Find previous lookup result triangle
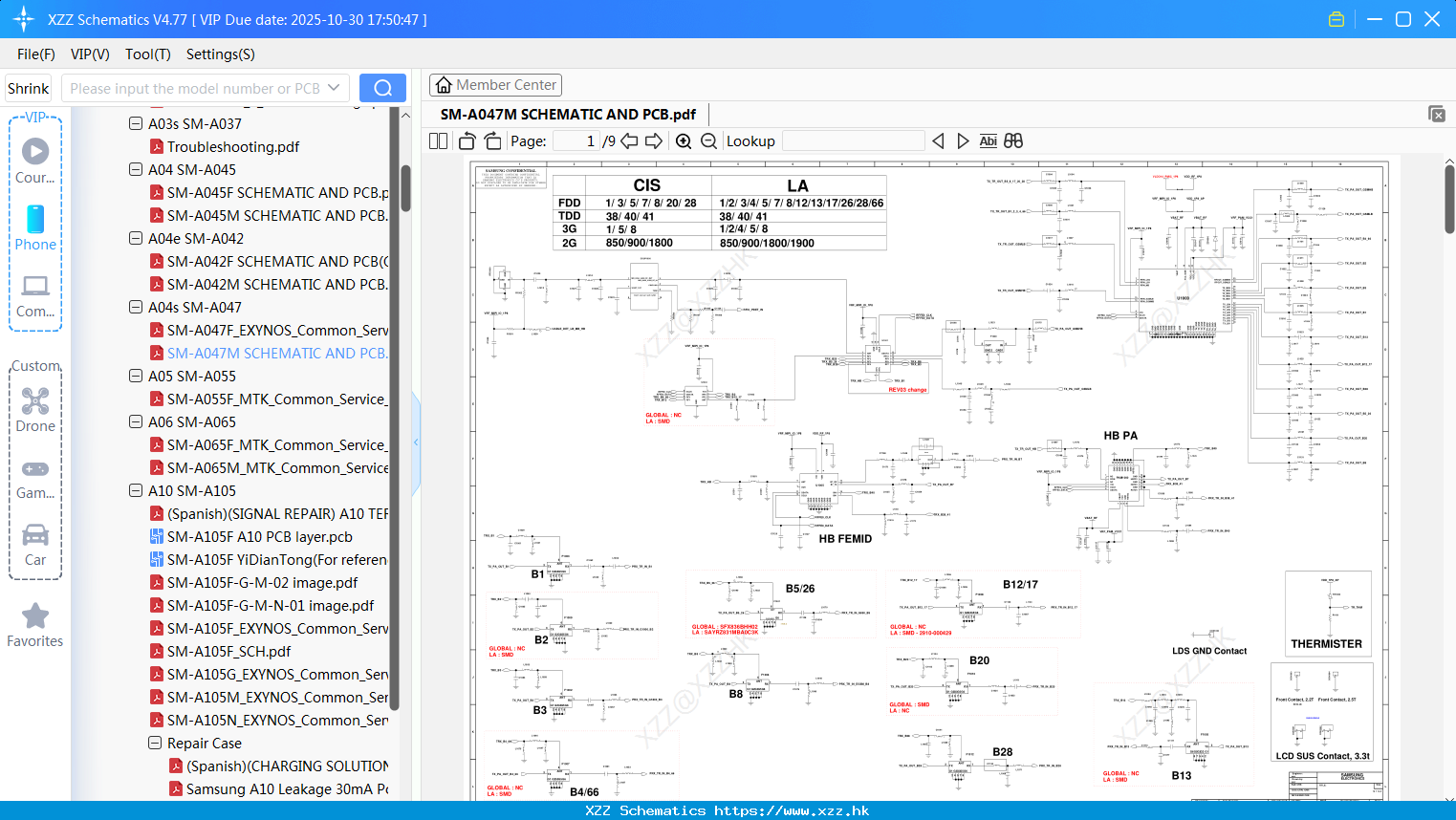The image size is (1456, 820). point(938,141)
